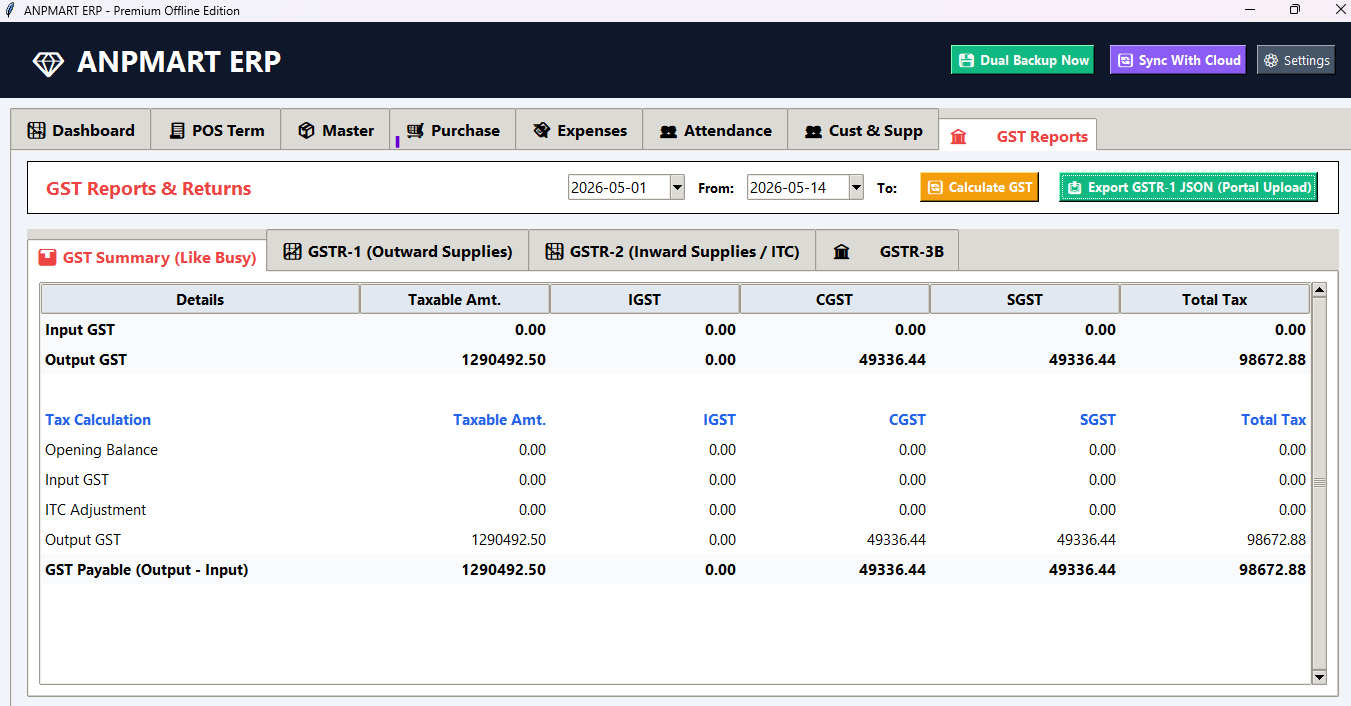The height and width of the screenshot is (706, 1351).
Task: Click the Sync With Cloud button
Action: click(1178, 60)
